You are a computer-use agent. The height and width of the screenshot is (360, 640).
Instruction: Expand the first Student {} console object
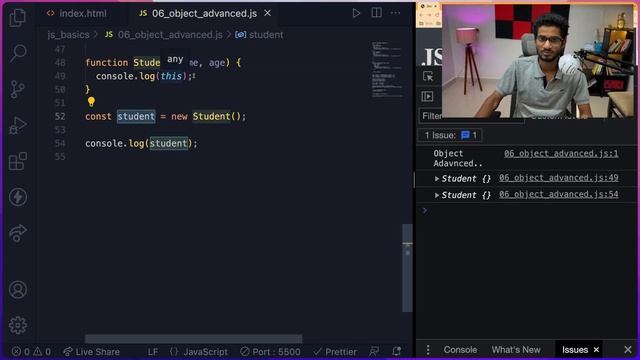[x=437, y=179]
